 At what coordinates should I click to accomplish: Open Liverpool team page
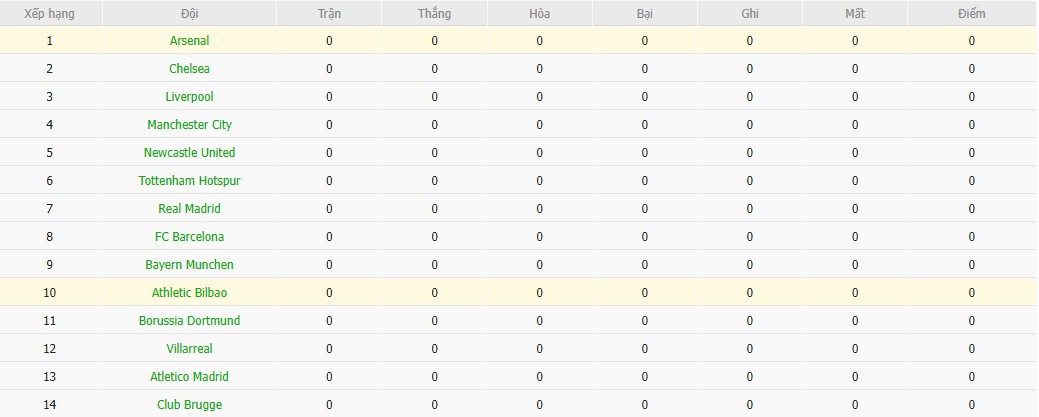tap(189, 97)
